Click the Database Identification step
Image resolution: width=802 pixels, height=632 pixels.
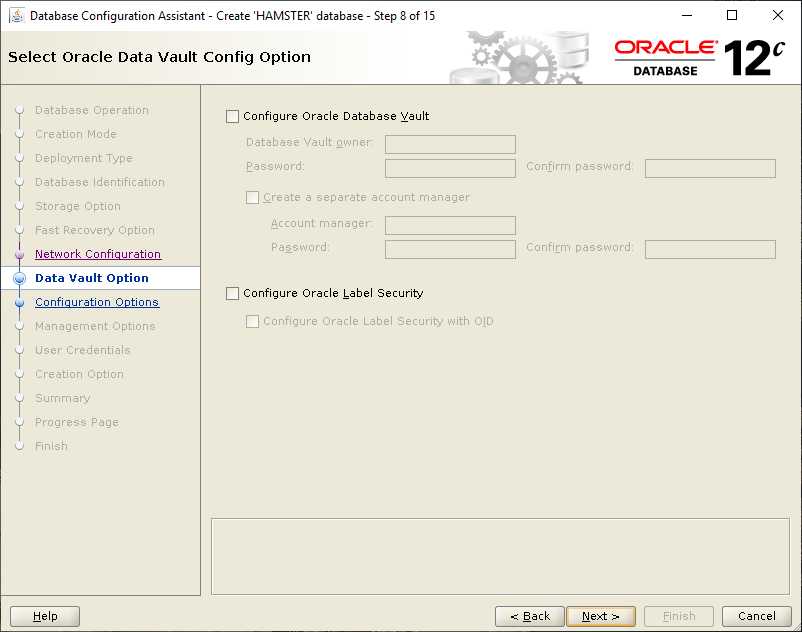coord(100,182)
